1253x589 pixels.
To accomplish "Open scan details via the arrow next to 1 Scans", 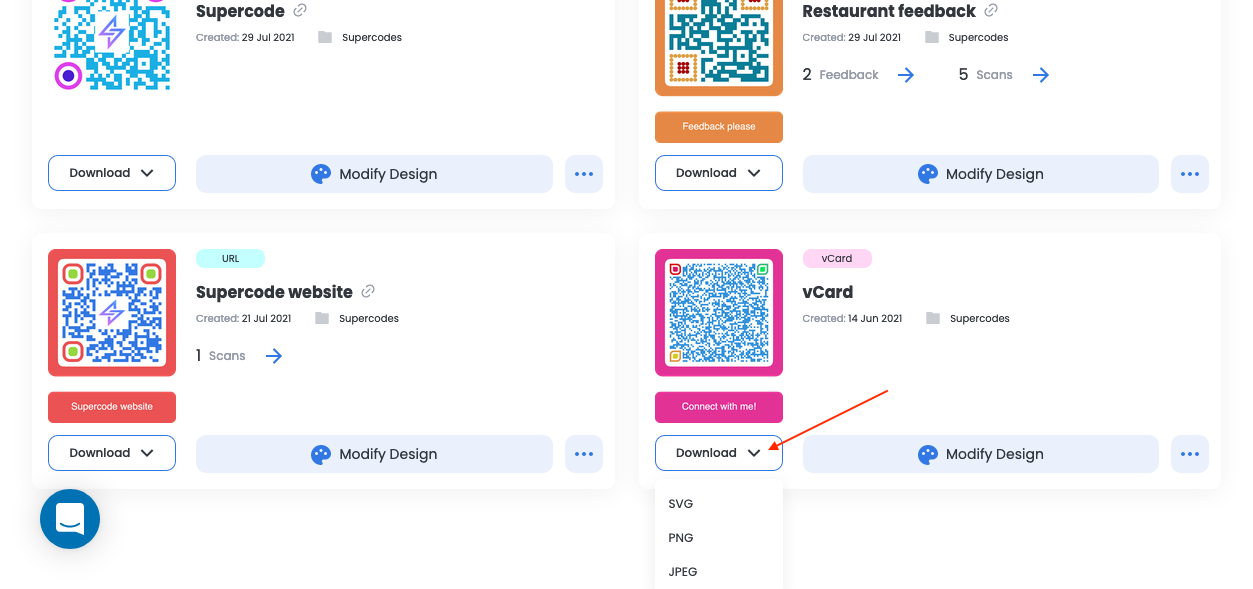I will click(x=273, y=355).
